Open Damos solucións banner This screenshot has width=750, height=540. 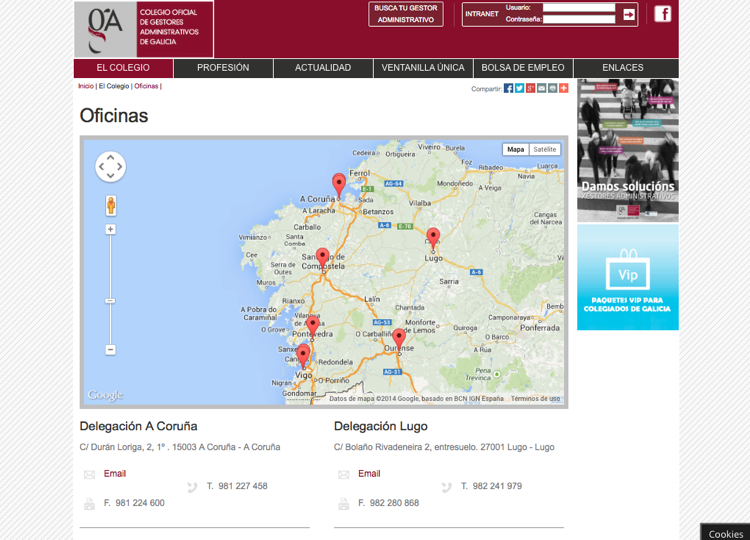[628, 150]
